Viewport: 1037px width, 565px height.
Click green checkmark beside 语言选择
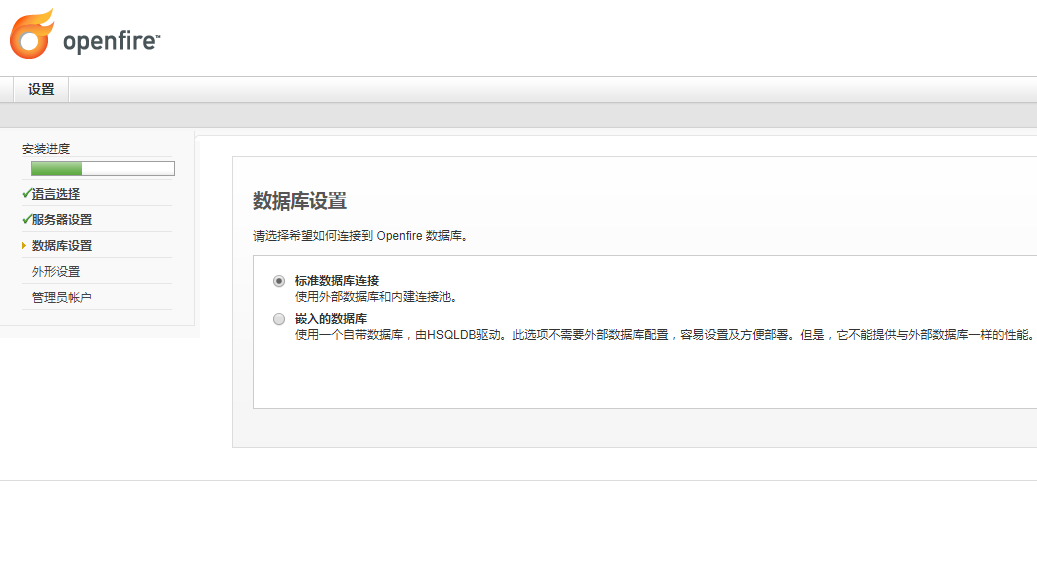pos(26,193)
